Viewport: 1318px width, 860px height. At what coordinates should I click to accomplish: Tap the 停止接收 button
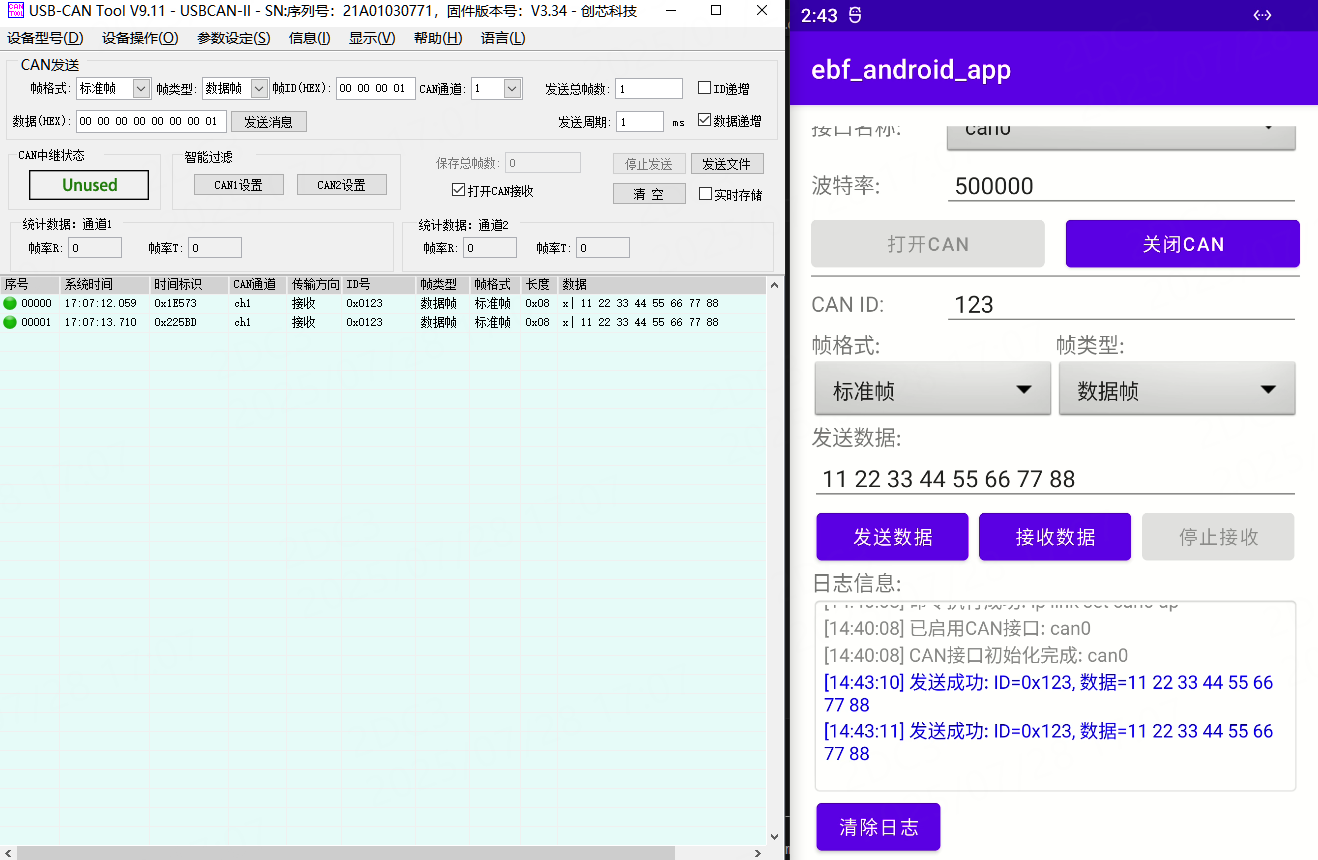click(1218, 537)
